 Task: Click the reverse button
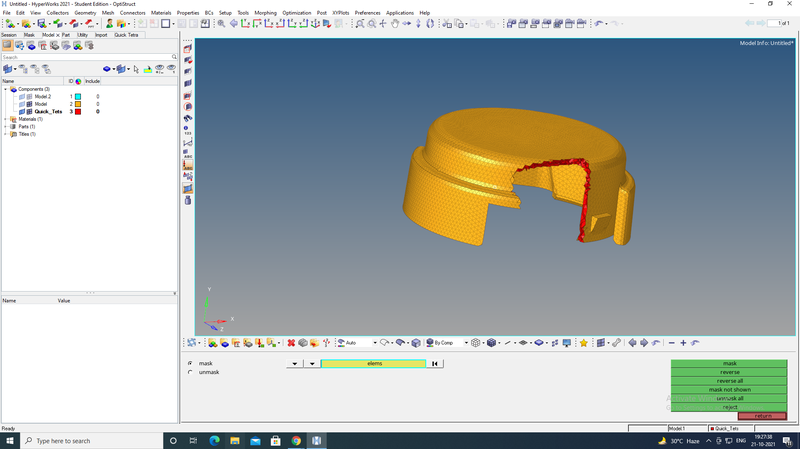point(729,372)
